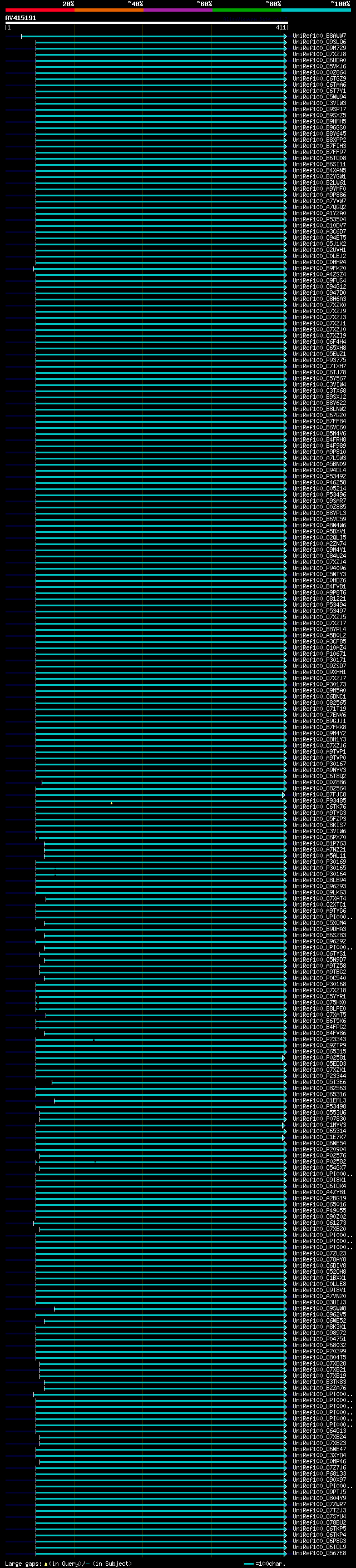This screenshot has height=1568, width=356.
Task: Select hit label UniRef100_C5WW94
Action: coord(319,97)
